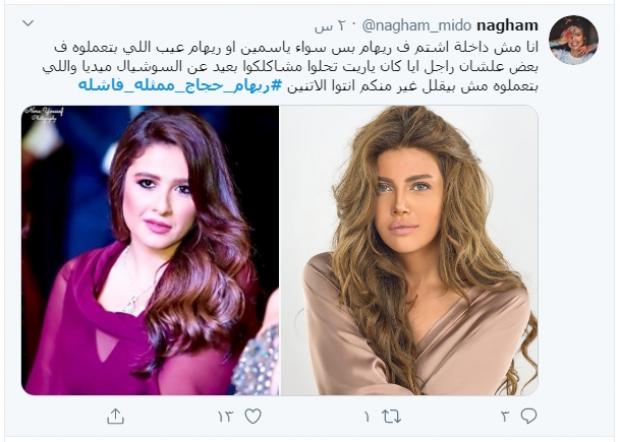
Task: Open nagham's round profile avatar
Action: click(x=573, y=40)
